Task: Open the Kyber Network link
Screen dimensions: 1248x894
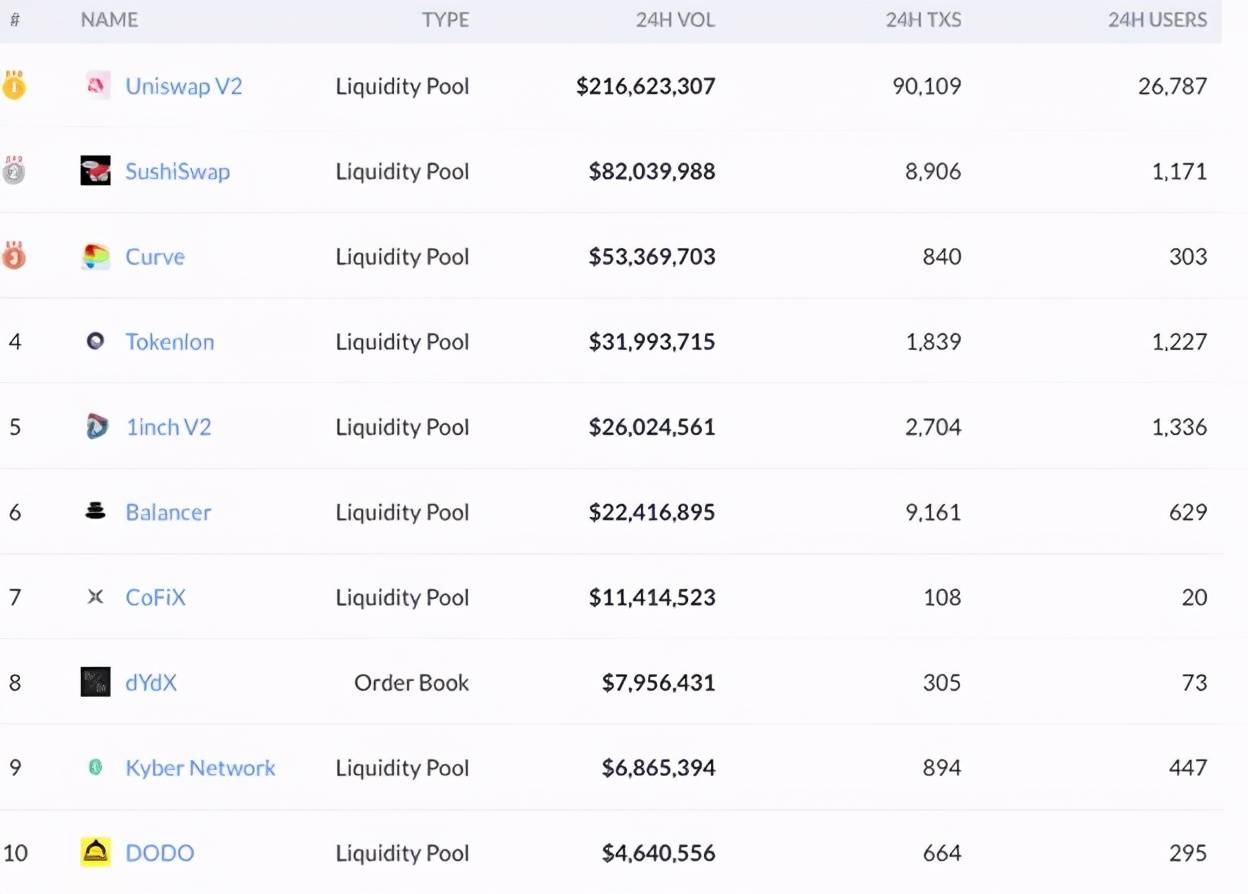Action: pos(200,768)
